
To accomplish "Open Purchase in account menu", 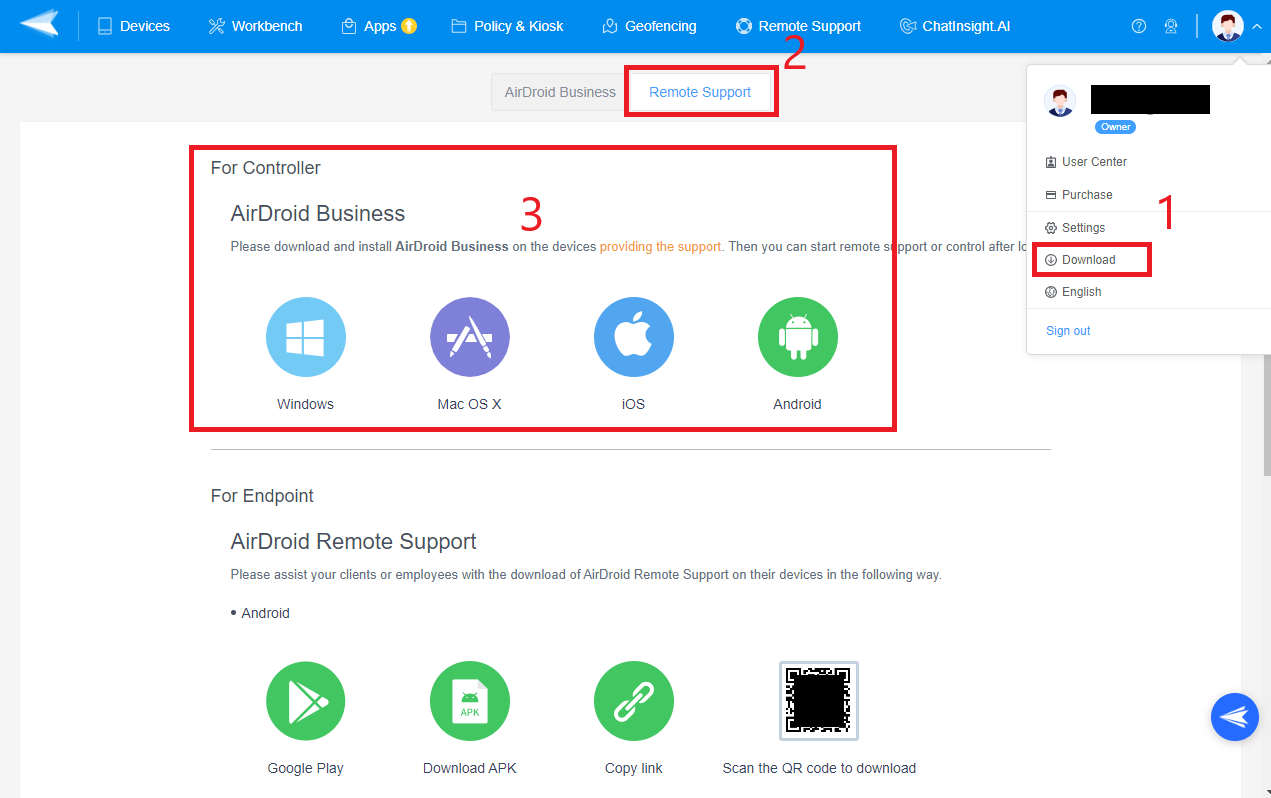I will pos(1079,195).
